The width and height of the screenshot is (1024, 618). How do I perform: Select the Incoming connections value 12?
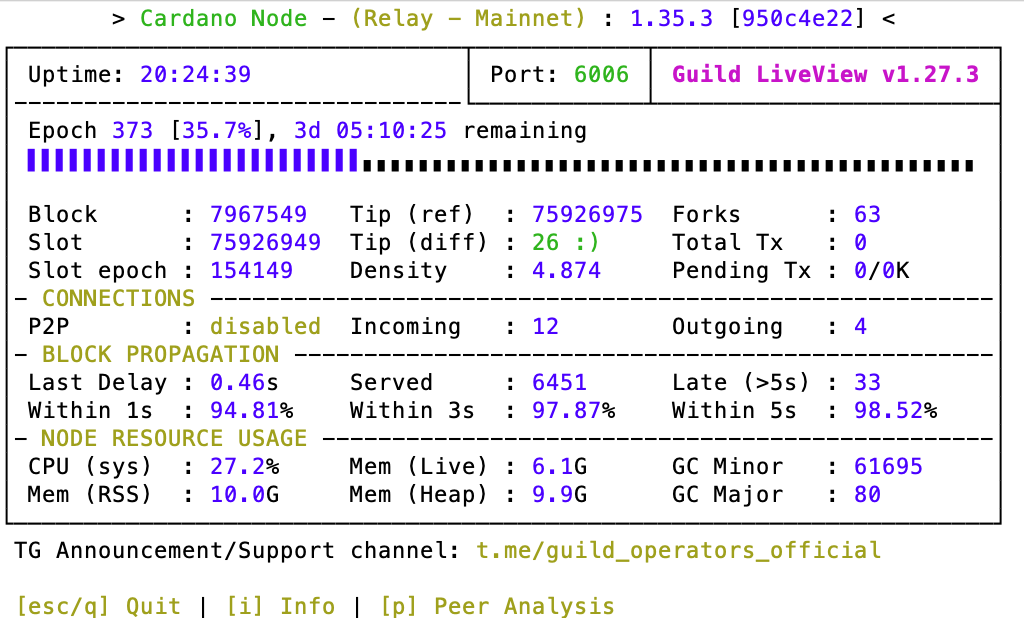(545, 326)
